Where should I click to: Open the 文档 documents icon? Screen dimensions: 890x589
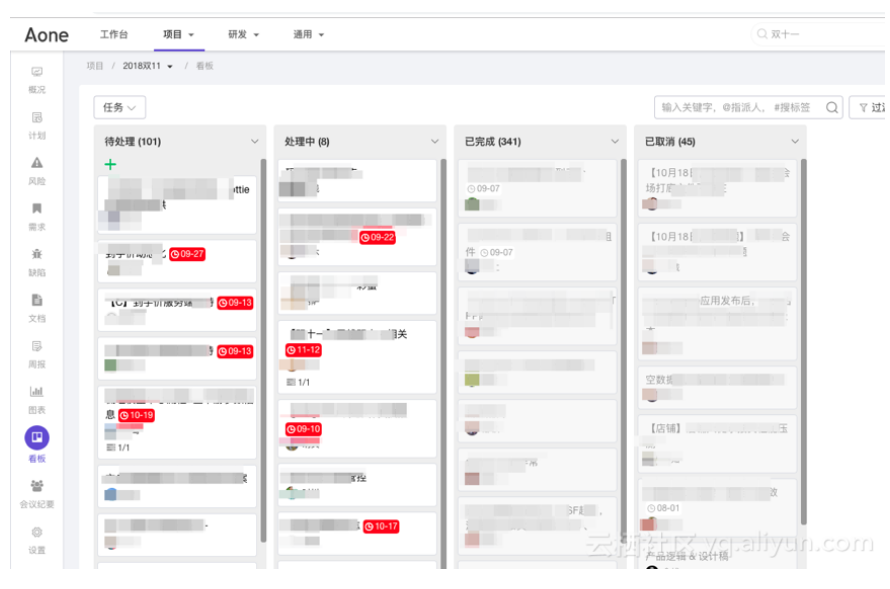point(37,300)
